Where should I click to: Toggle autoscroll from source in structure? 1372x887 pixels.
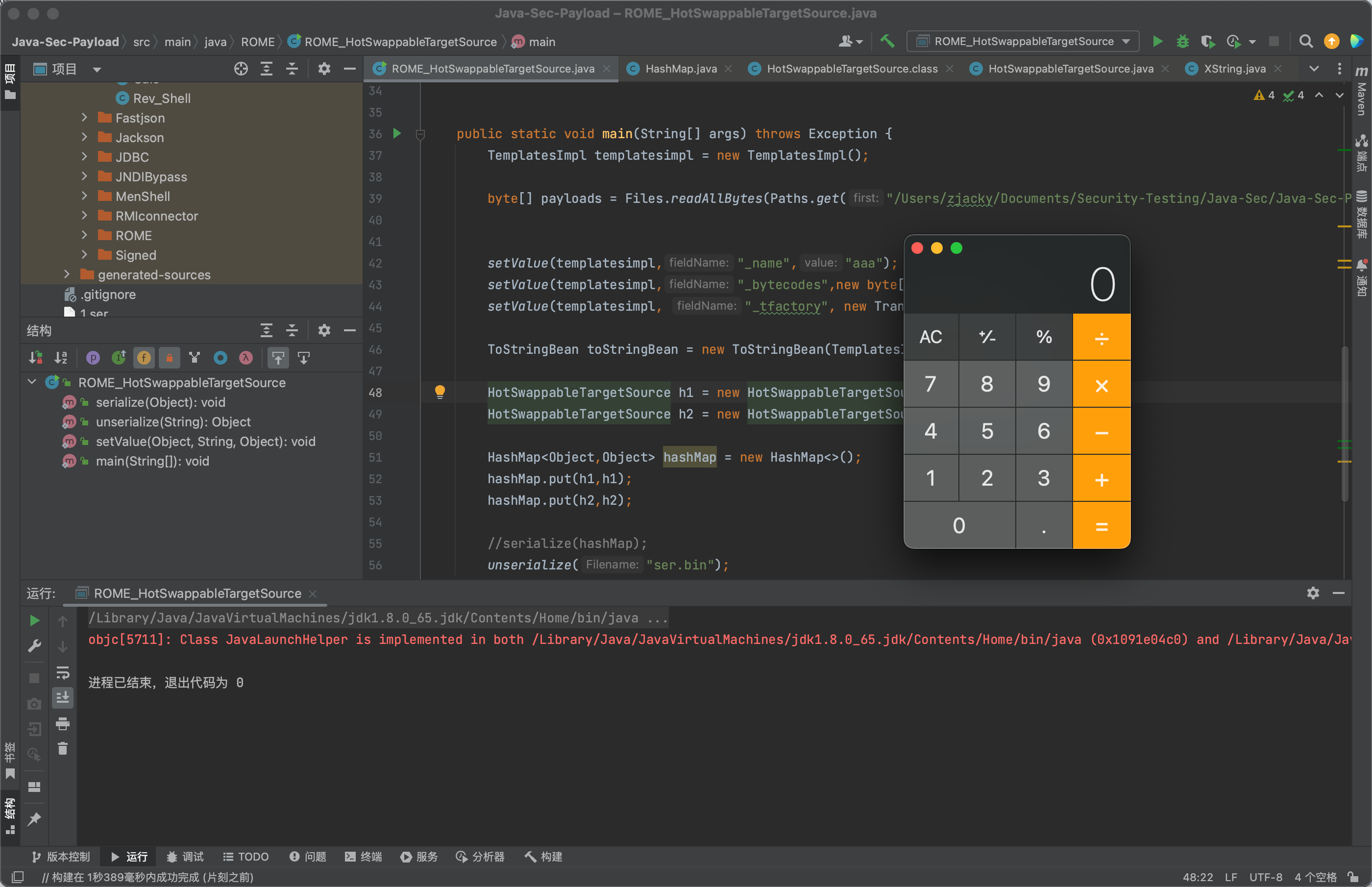(303, 358)
